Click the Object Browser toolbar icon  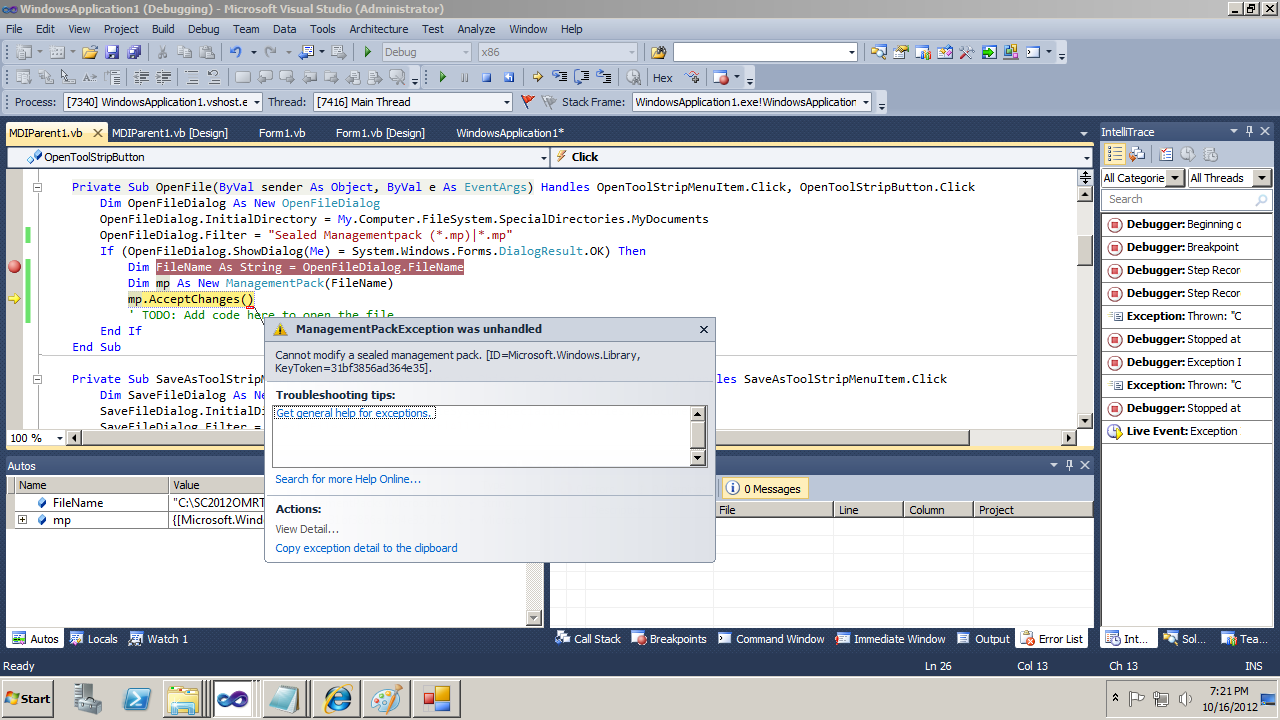click(944, 52)
